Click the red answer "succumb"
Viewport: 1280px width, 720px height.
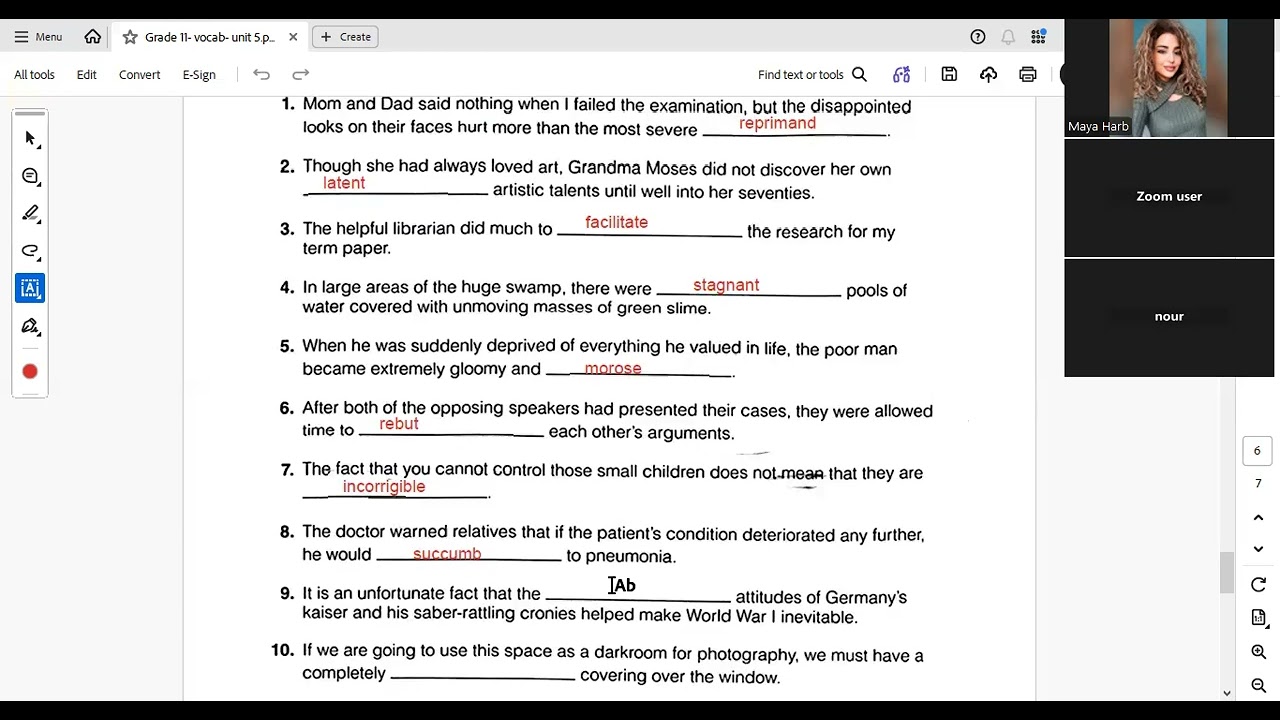click(447, 554)
